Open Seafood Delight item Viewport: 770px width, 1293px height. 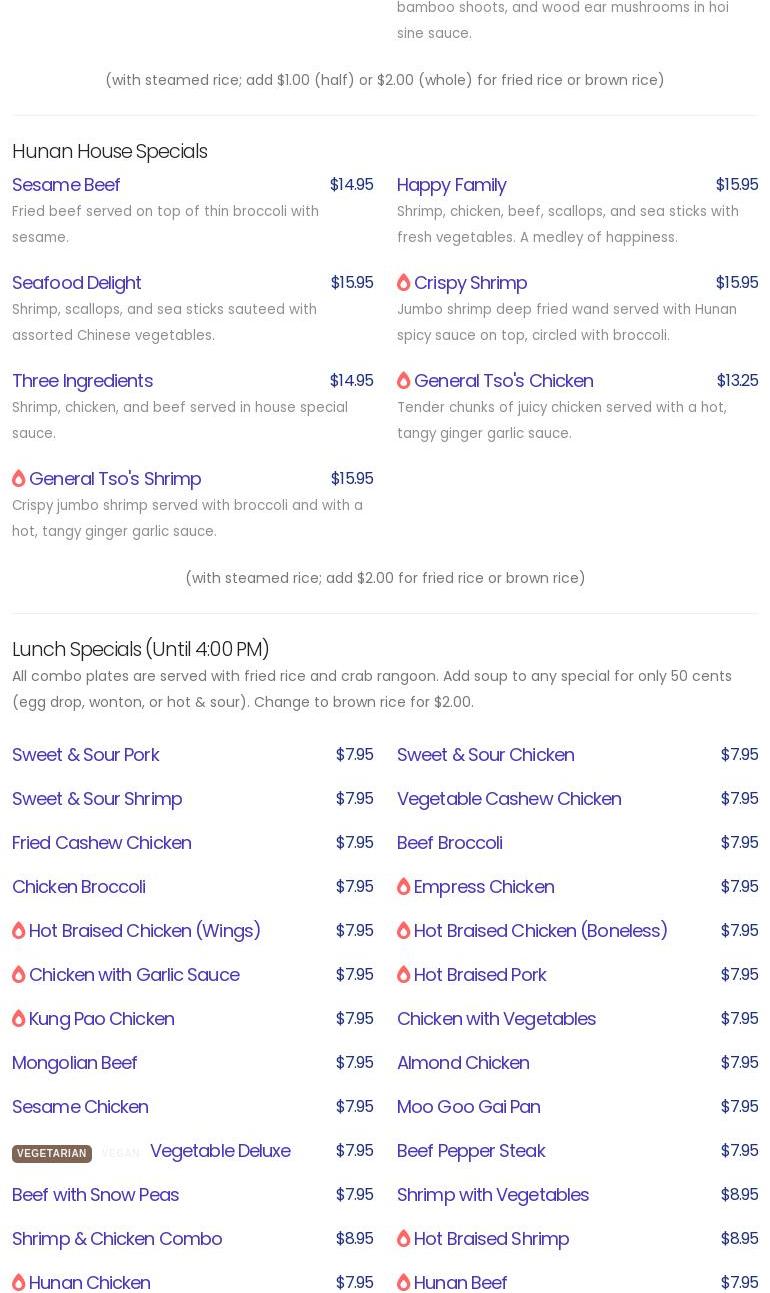(x=77, y=283)
